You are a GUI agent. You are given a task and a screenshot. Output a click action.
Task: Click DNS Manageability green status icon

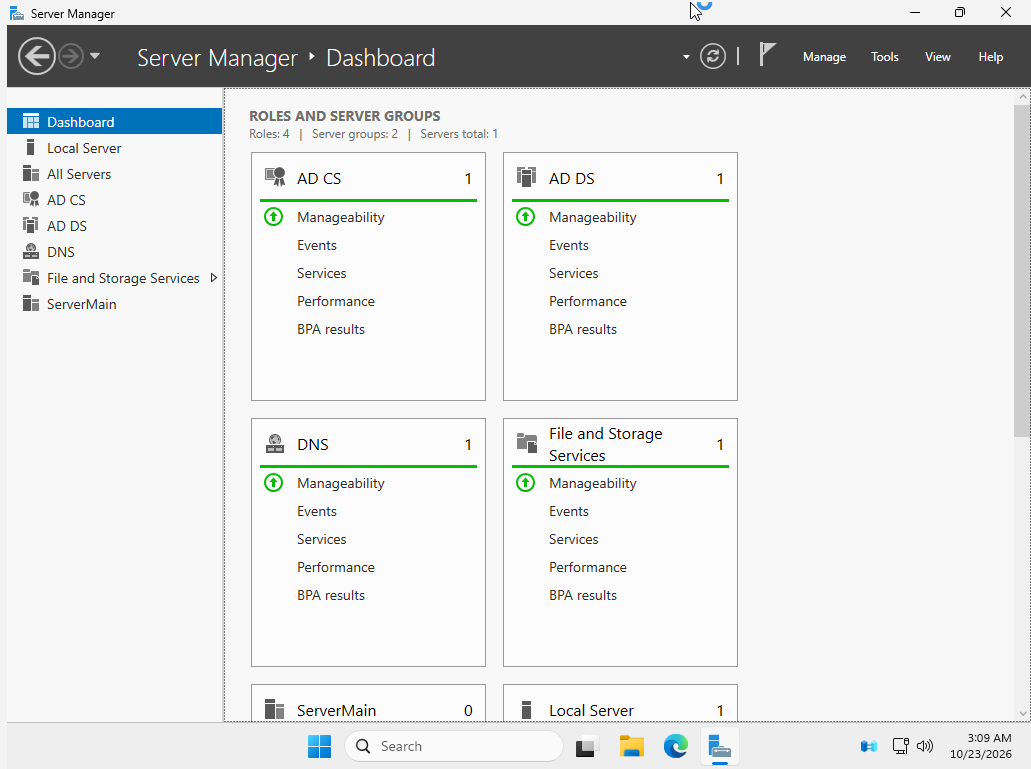(x=274, y=482)
